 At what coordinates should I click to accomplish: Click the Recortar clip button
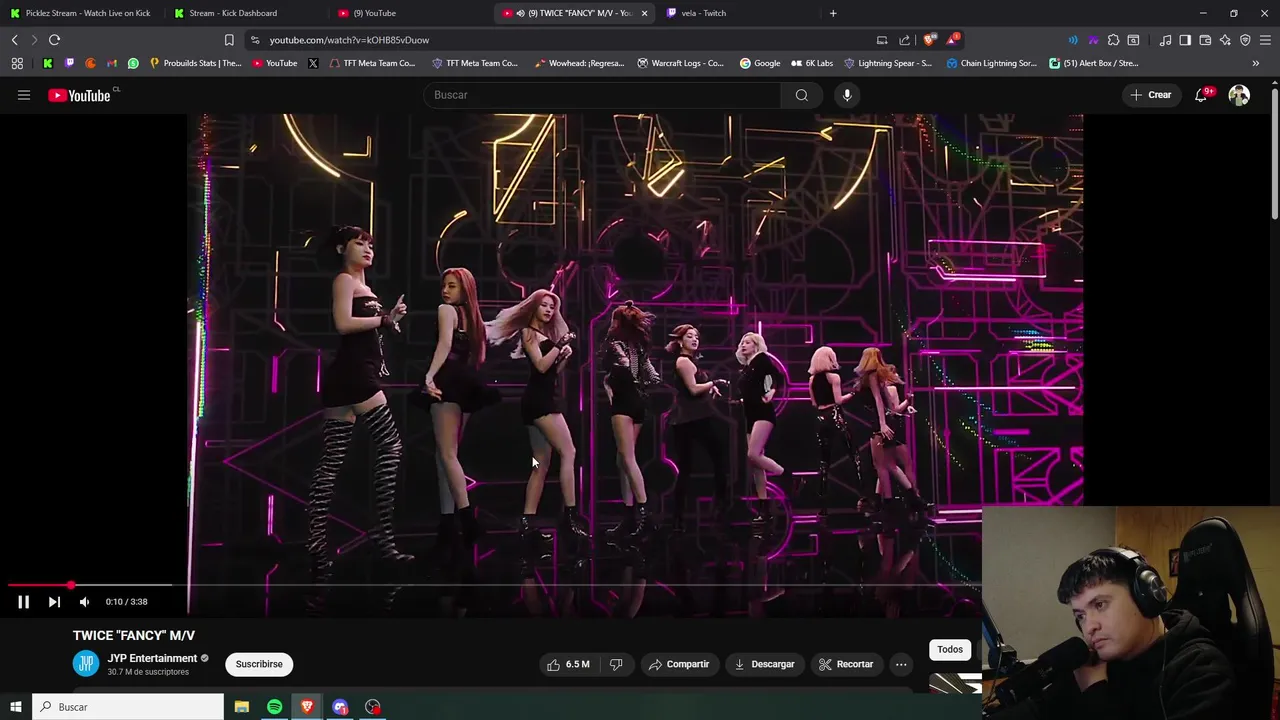[x=846, y=664]
